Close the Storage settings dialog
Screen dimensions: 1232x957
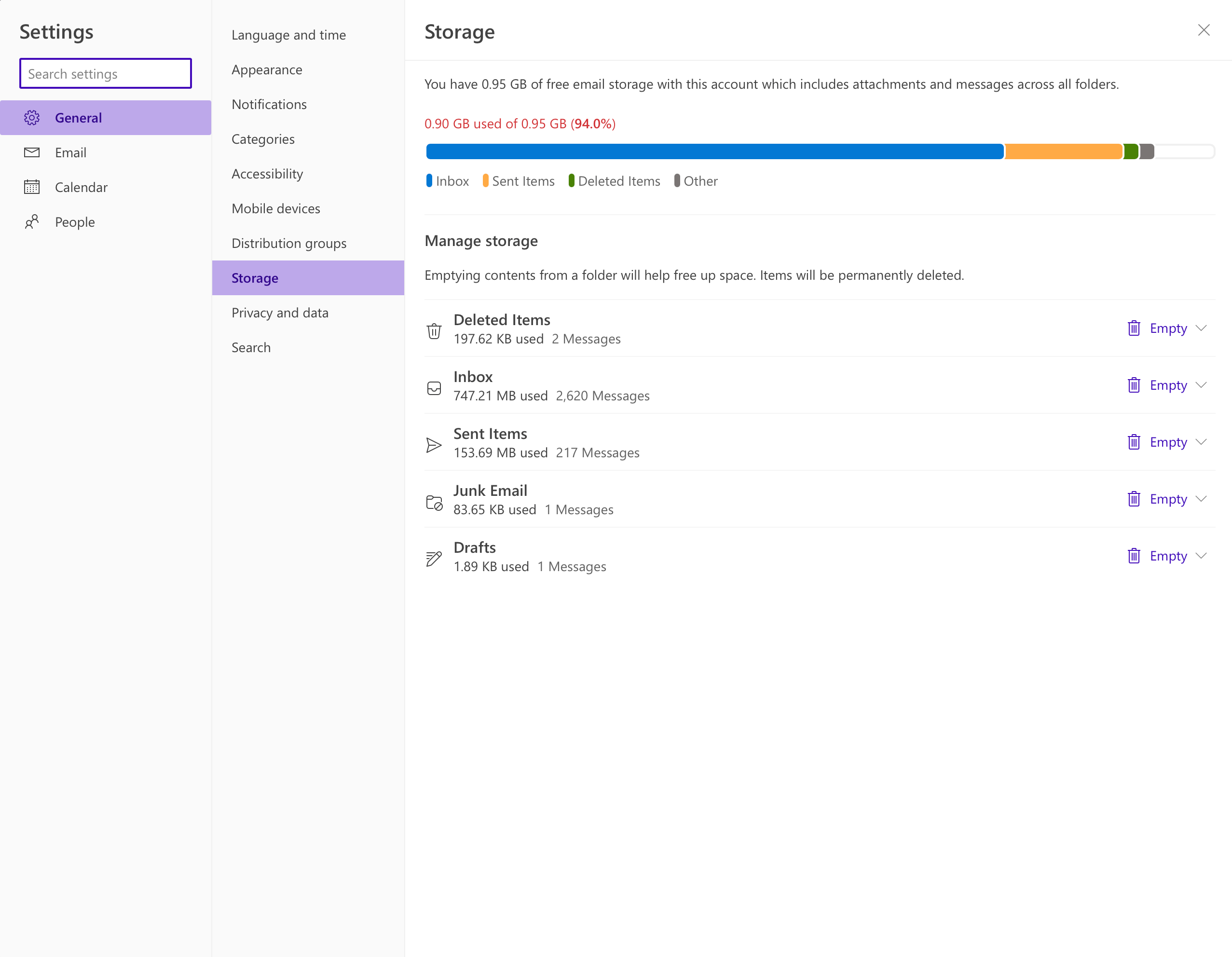(x=1204, y=30)
